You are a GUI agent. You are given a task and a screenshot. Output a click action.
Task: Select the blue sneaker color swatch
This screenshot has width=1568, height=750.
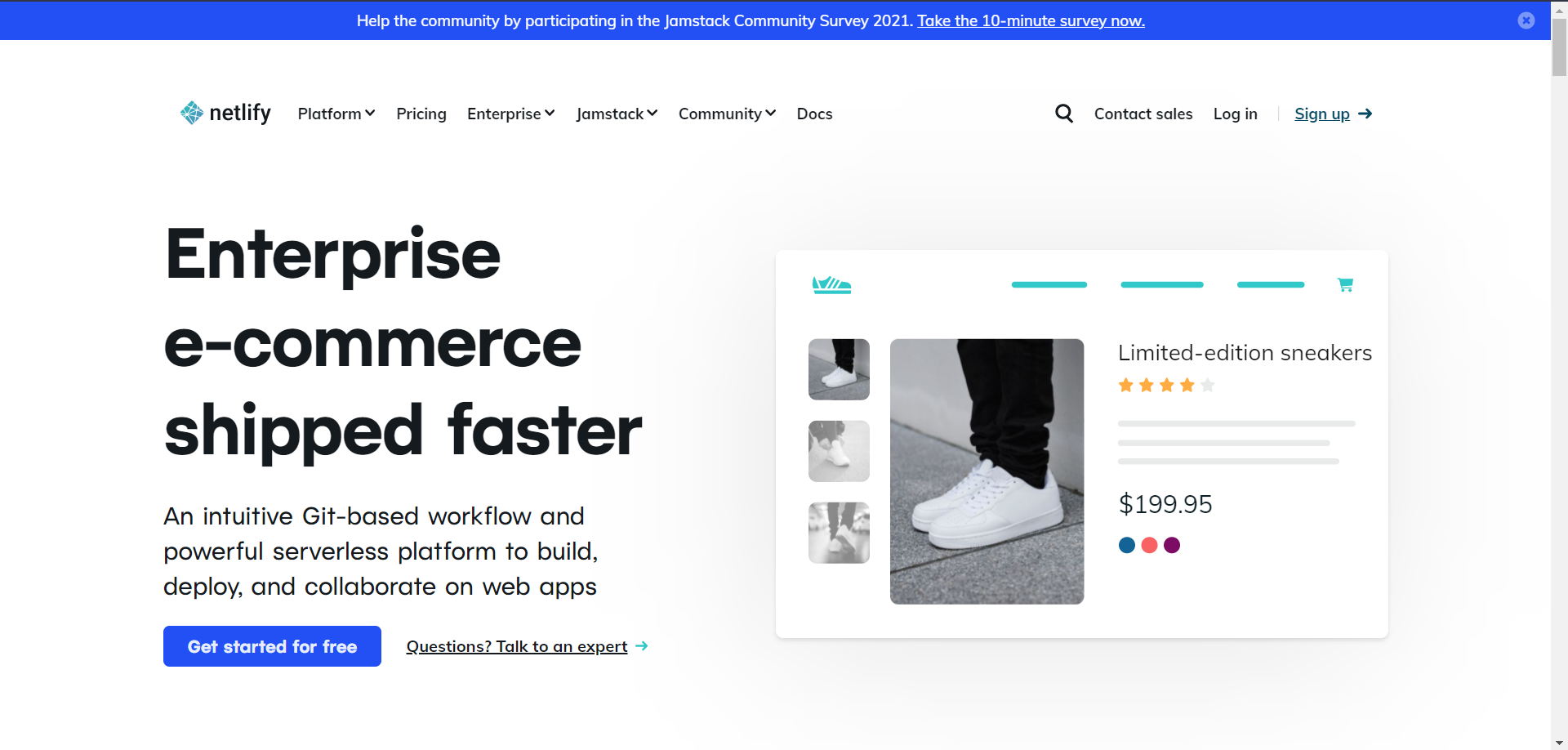1127,545
